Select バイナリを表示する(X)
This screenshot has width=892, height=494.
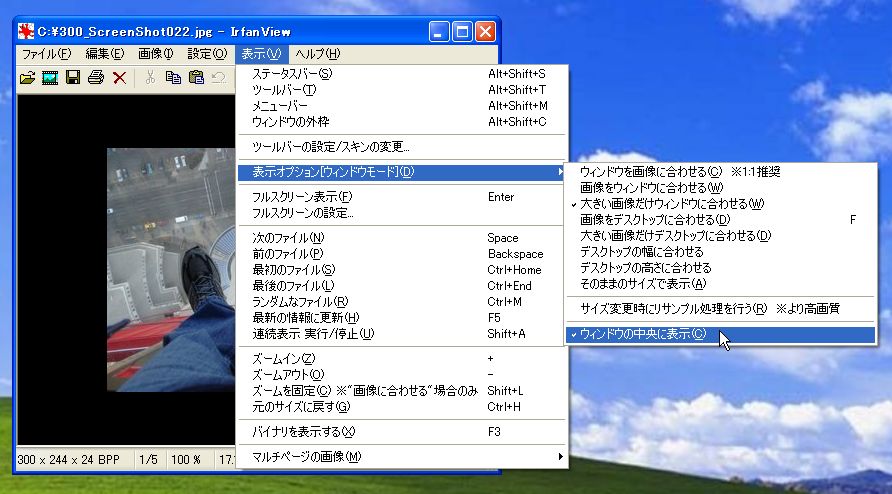click(x=402, y=432)
